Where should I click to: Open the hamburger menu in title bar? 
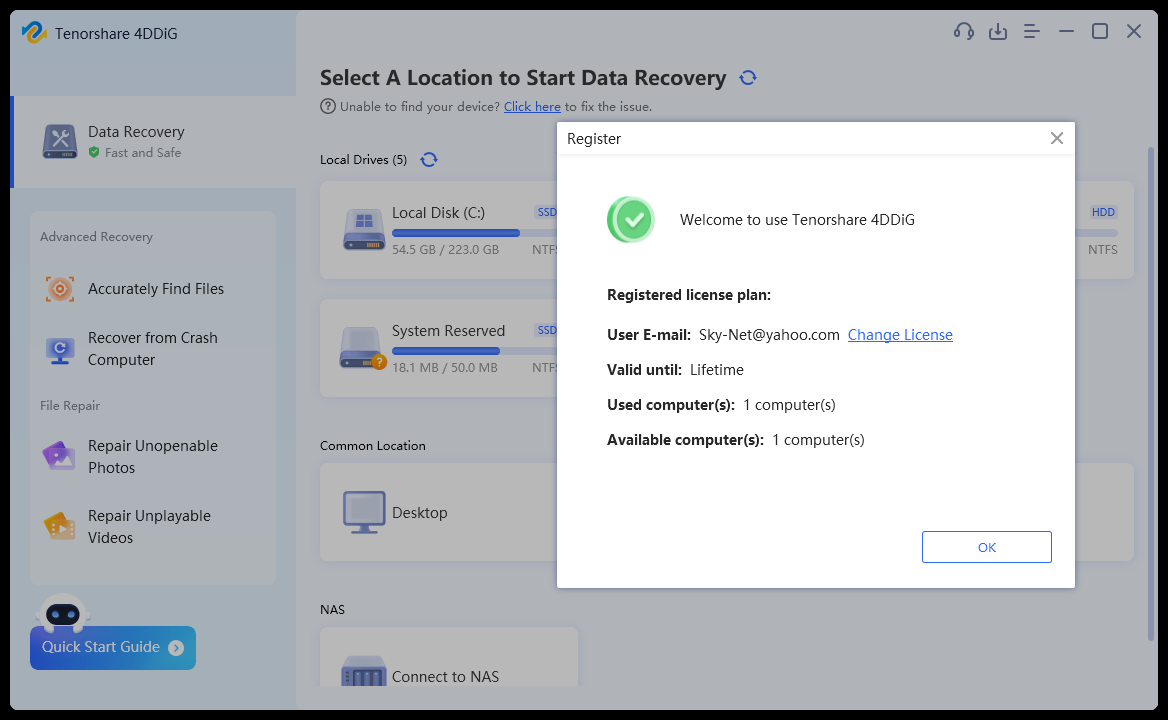[x=1031, y=31]
